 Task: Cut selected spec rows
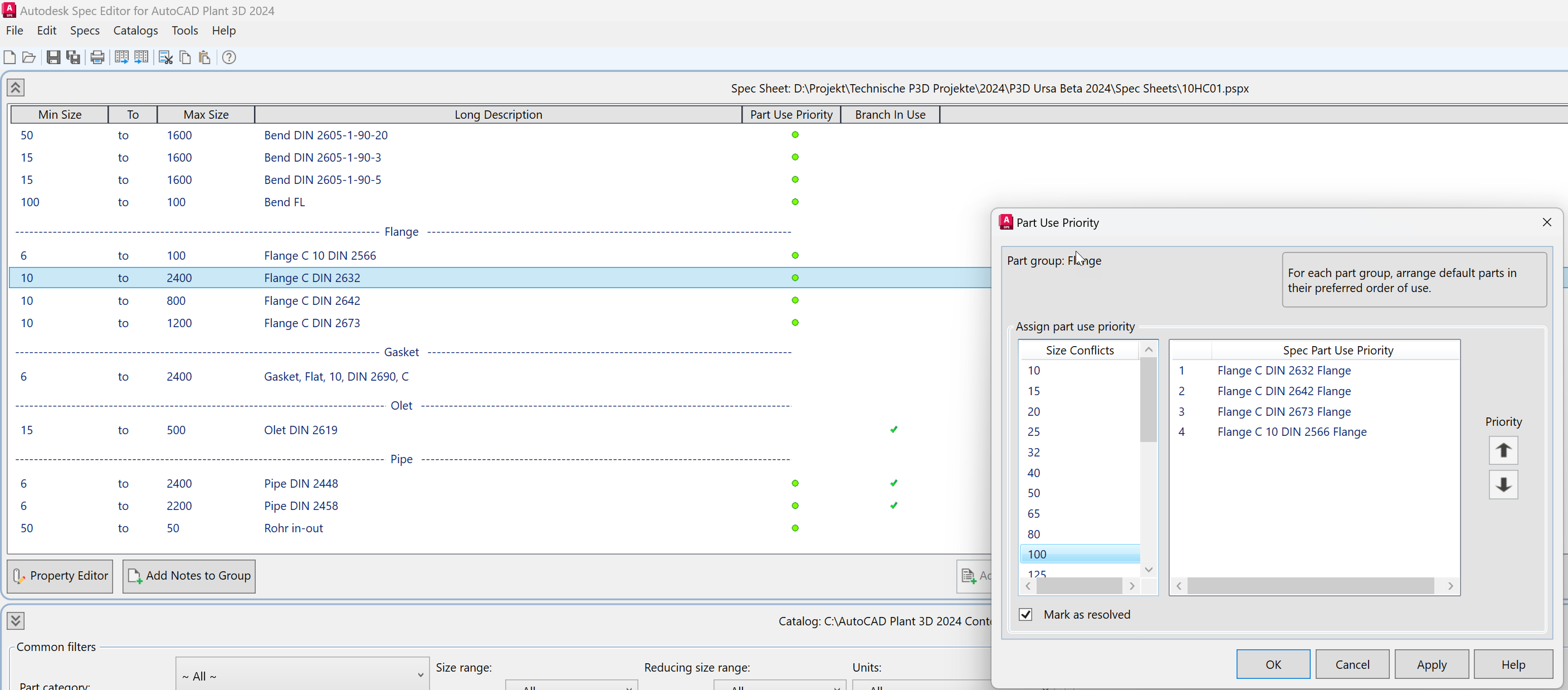point(165,57)
